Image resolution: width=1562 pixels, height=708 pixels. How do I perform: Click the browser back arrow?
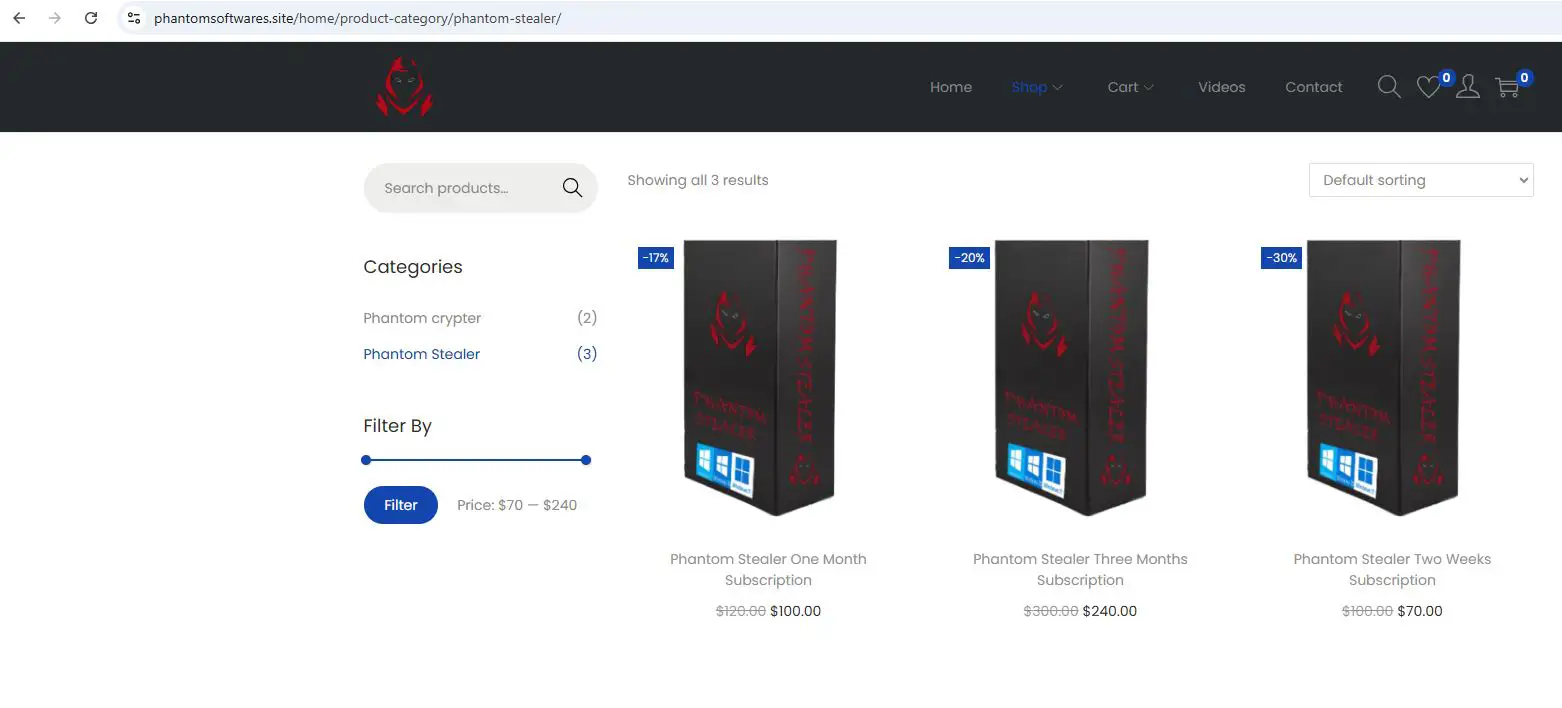pos(19,18)
